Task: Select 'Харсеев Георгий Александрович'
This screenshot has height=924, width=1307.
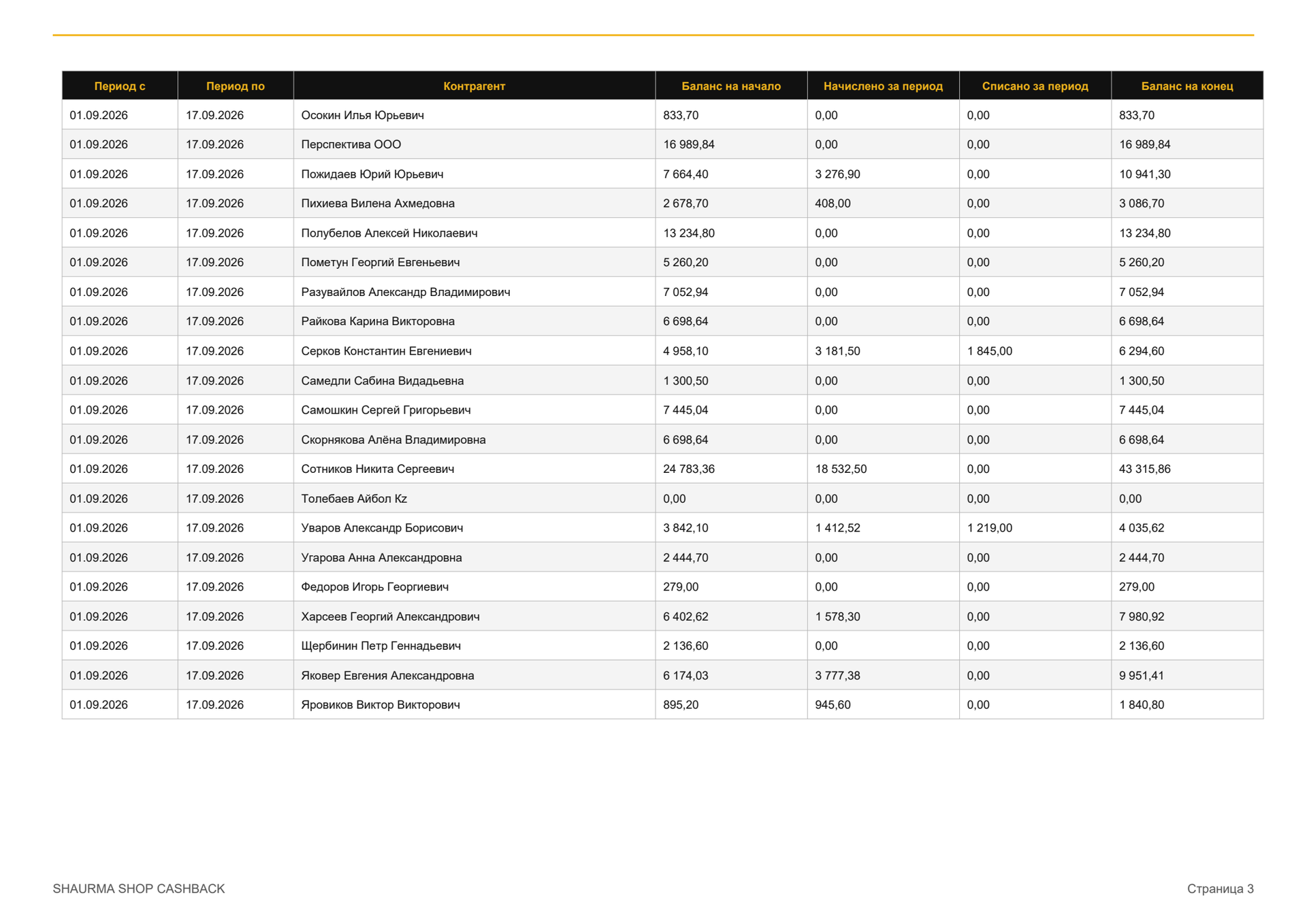Action: (x=390, y=616)
